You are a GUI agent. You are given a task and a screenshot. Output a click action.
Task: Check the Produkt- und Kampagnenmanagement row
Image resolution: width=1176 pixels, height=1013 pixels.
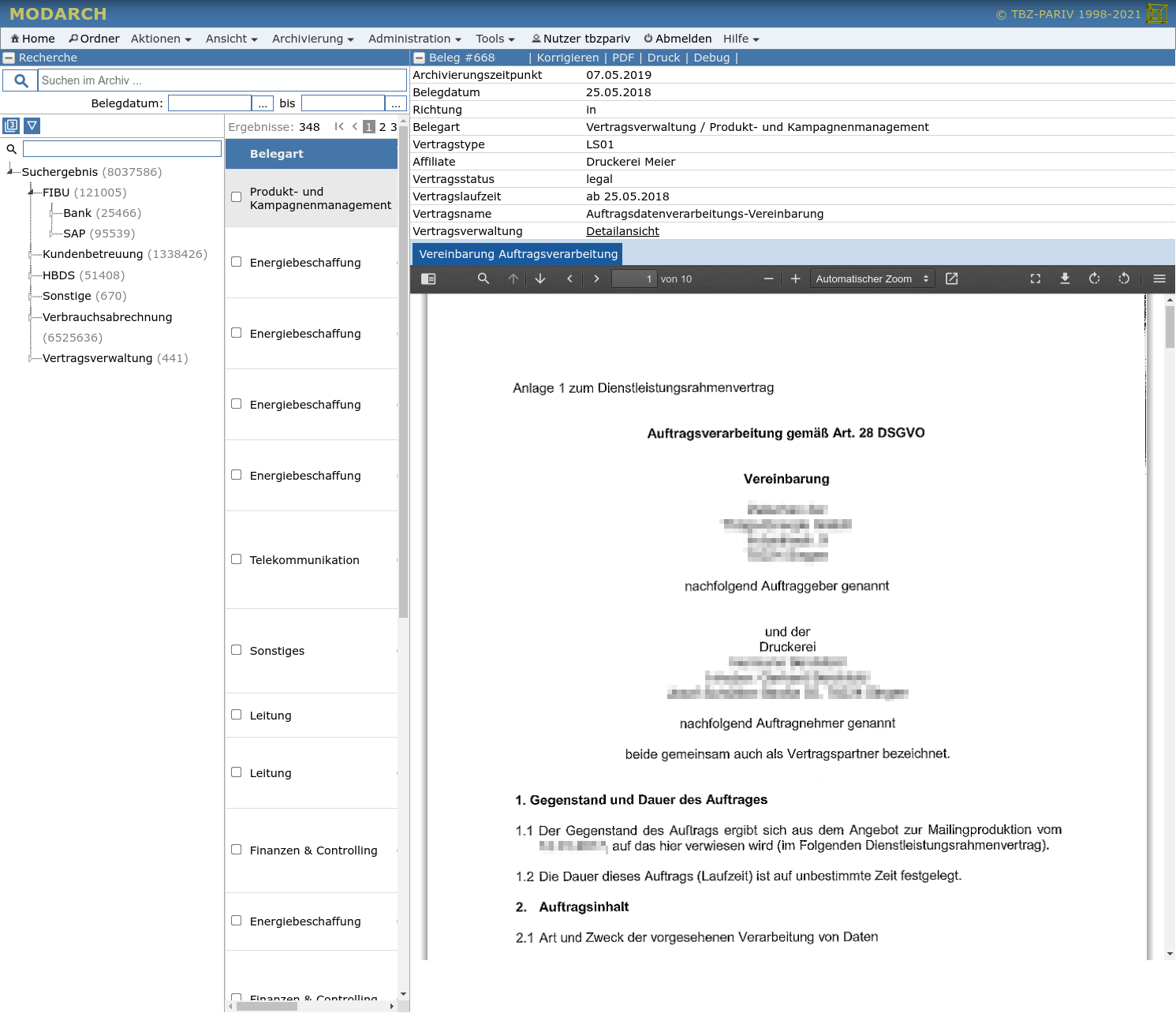(x=236, y=197)
